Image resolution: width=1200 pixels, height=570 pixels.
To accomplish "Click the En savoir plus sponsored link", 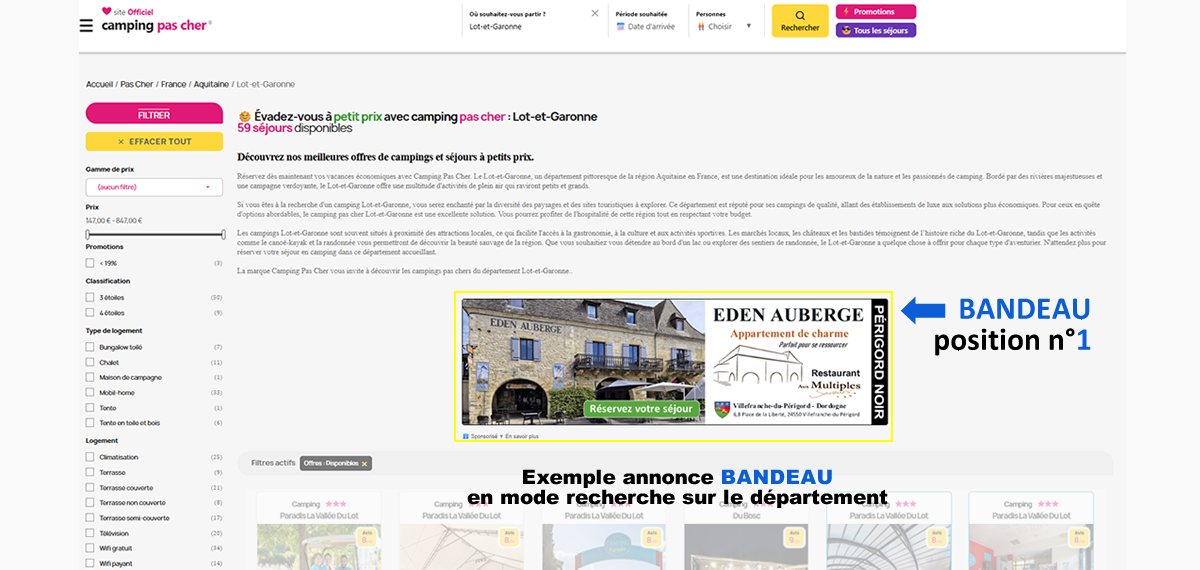I will pyautogui.click(x=521, y=436).
